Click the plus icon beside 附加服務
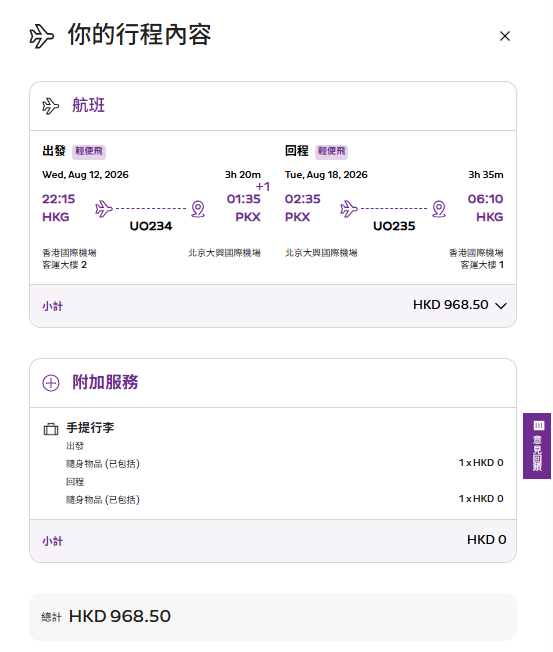The width and height of the screenshot is (553, 652). click(x=51, y=383)
